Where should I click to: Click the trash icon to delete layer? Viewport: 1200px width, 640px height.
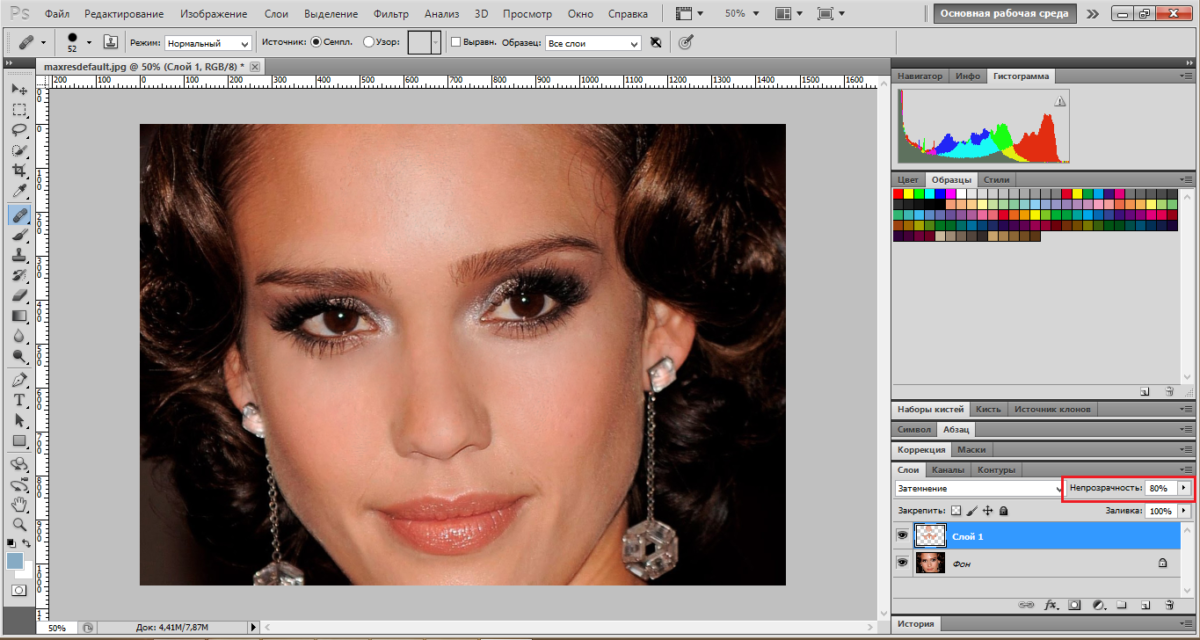point(1168,605)
